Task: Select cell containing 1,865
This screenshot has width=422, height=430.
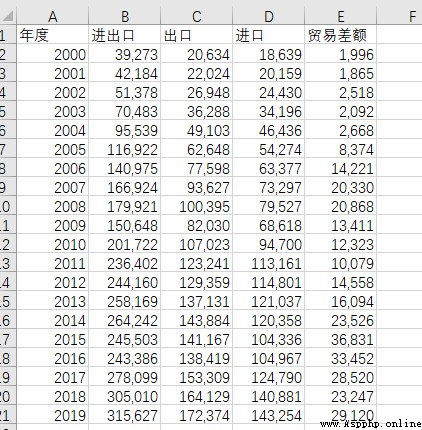Action: pos(341,73)
